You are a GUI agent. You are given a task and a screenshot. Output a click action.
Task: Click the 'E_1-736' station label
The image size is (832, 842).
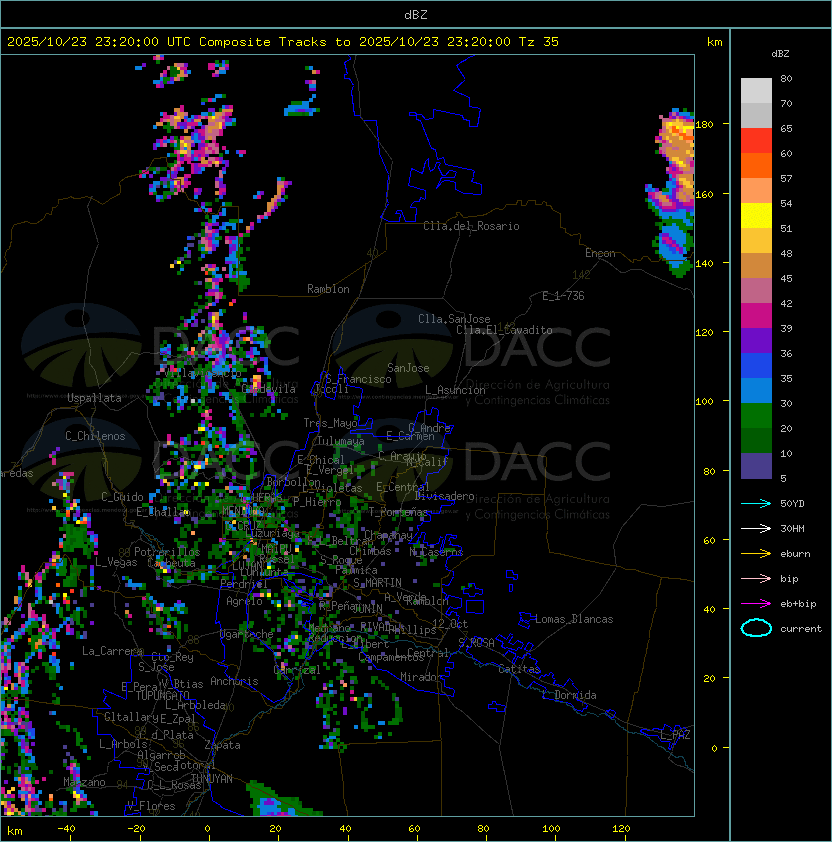coord(563,296)
